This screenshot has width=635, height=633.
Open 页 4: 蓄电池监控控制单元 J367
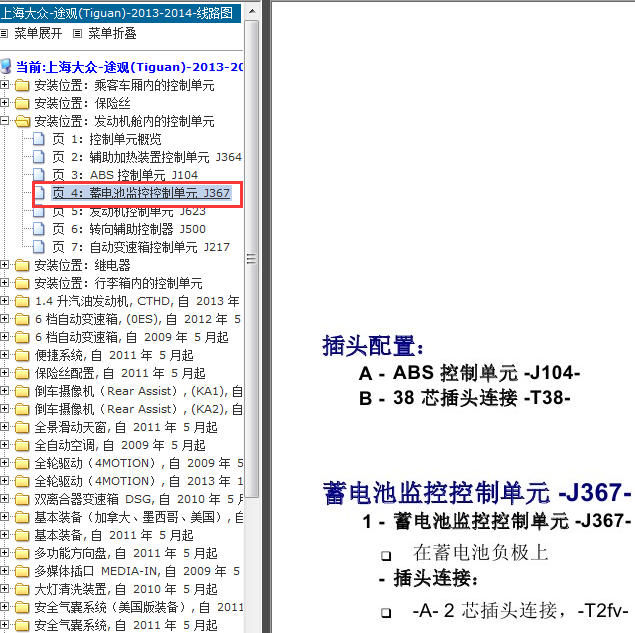(141, 193)
